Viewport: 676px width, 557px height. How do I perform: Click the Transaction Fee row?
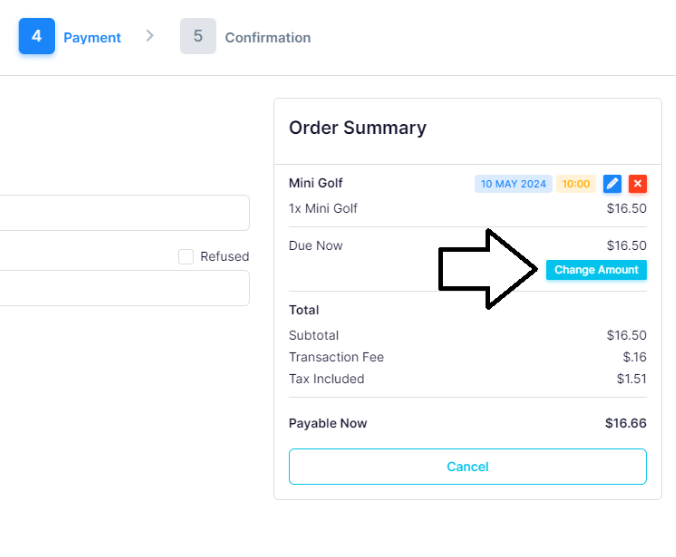pos(468,357)
